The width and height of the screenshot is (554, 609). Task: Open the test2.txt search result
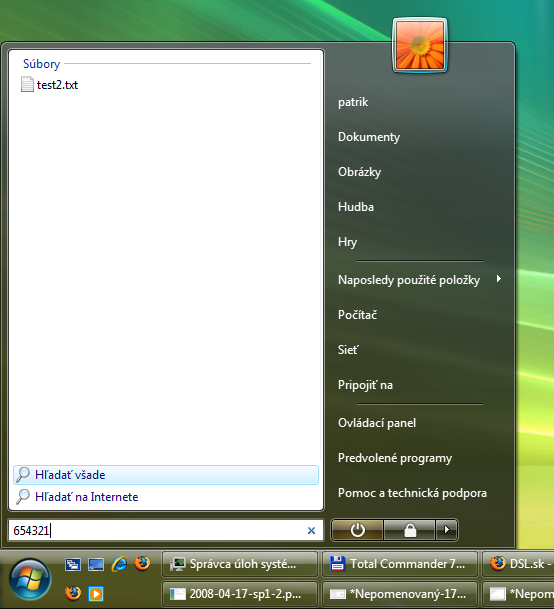click(50, 85)
